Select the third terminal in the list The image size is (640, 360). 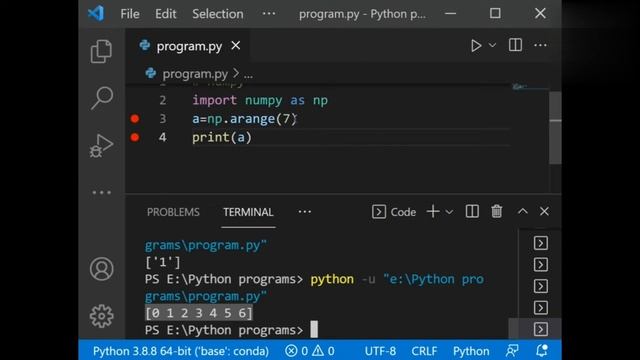click(x=540, y=286)
